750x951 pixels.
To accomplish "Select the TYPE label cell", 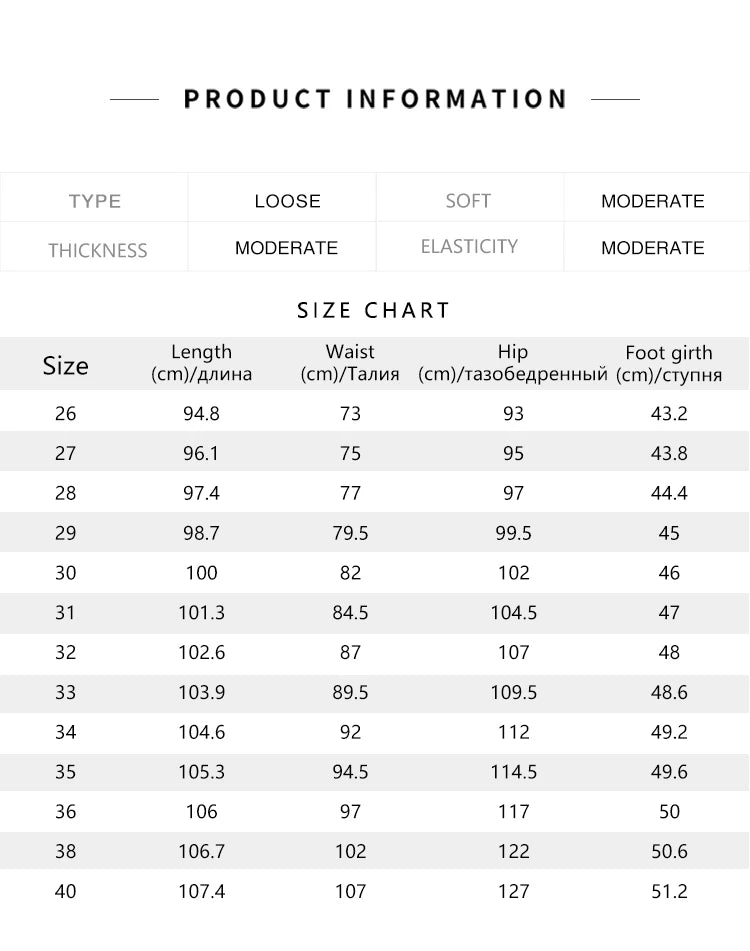I will pos(95,201).
